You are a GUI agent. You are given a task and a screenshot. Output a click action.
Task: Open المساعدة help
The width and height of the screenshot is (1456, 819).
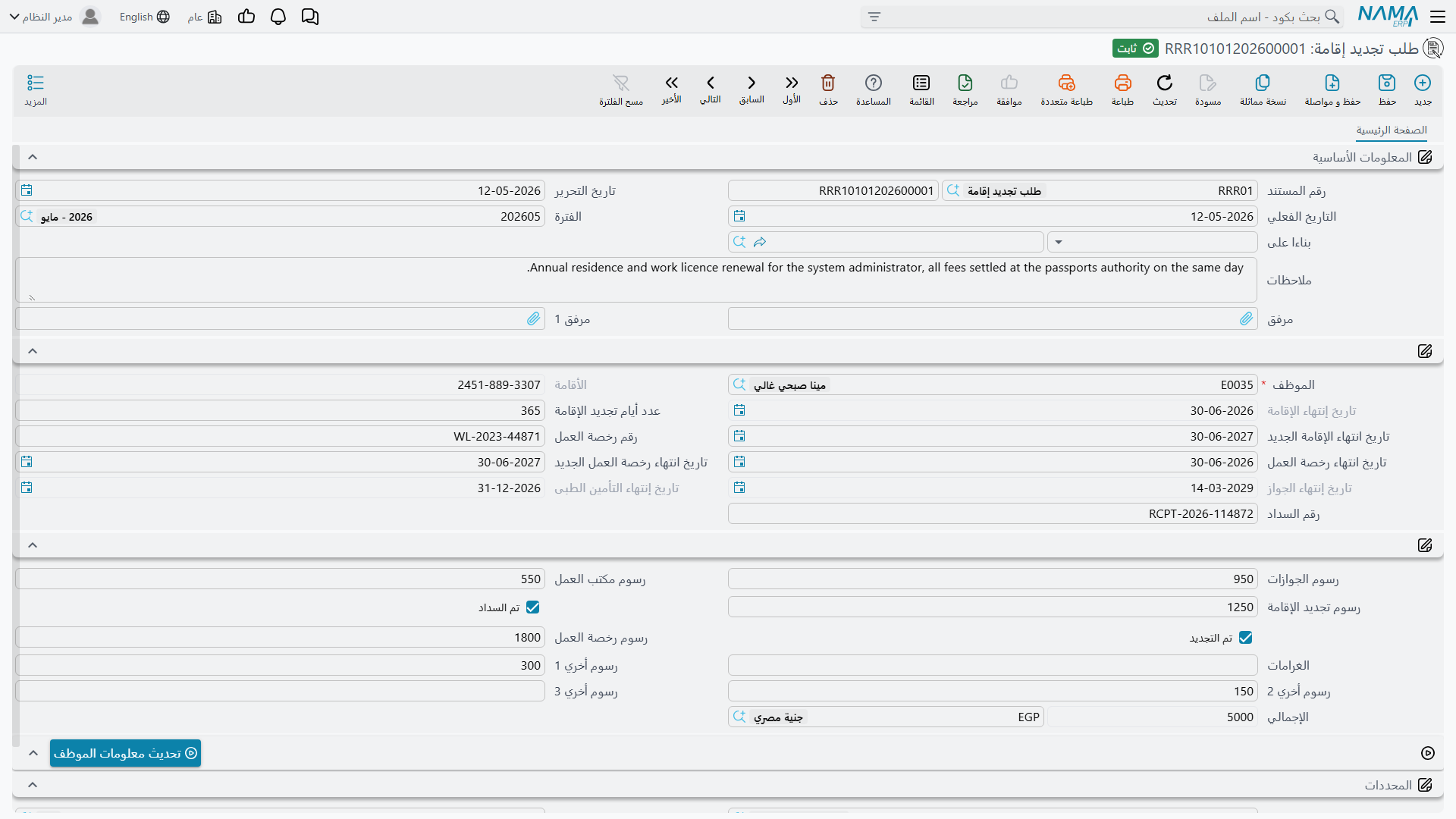874,89
